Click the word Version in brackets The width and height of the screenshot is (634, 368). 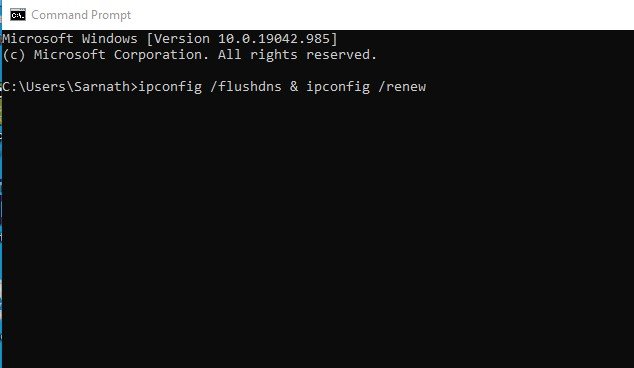[182, 39]
